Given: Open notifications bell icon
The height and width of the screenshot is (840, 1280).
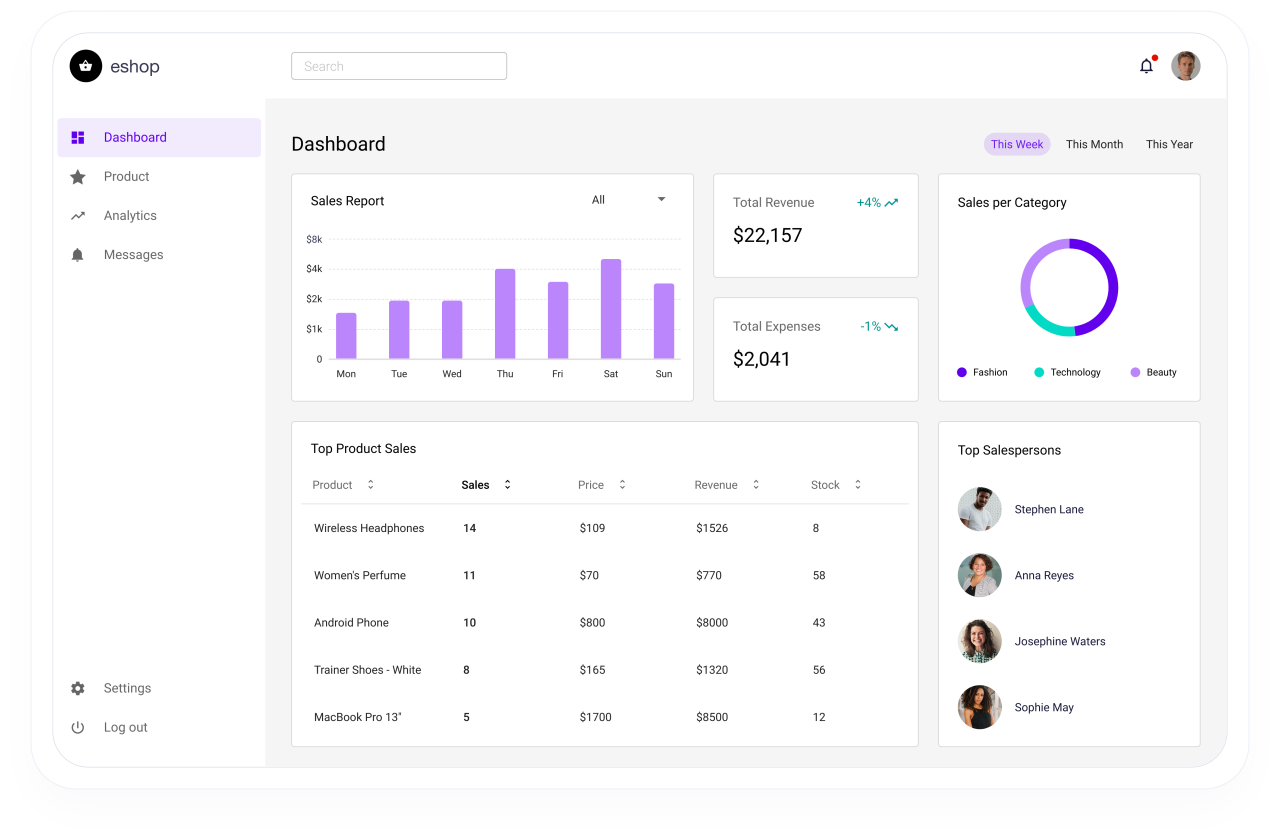Looking at the screenshot, I should [x=1146, y=66].
